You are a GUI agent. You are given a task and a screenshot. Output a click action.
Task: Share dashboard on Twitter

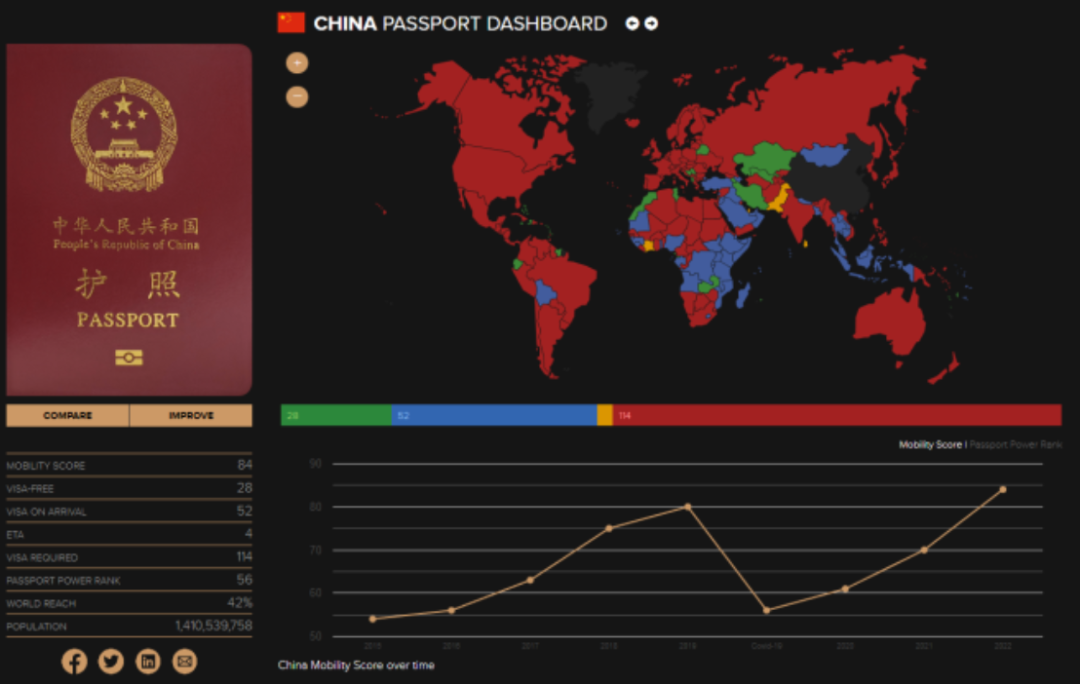coord(111,661)
